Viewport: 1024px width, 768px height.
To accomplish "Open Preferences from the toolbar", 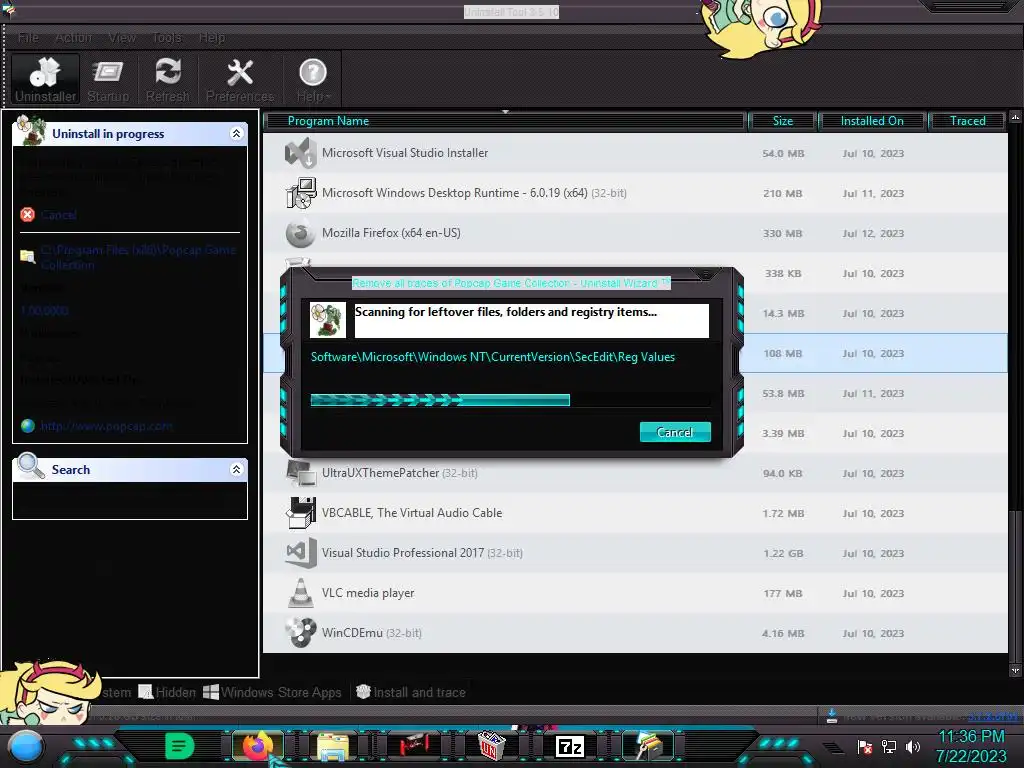I will coord(240,79).
